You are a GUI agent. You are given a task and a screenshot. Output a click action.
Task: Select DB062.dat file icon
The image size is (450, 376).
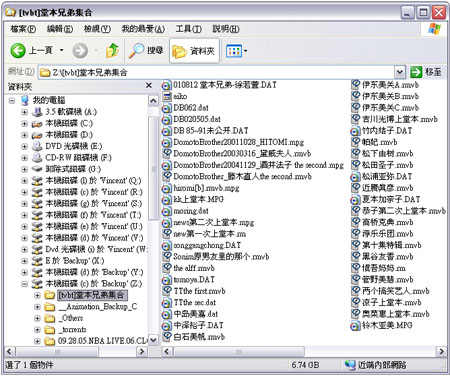point(166,108)
